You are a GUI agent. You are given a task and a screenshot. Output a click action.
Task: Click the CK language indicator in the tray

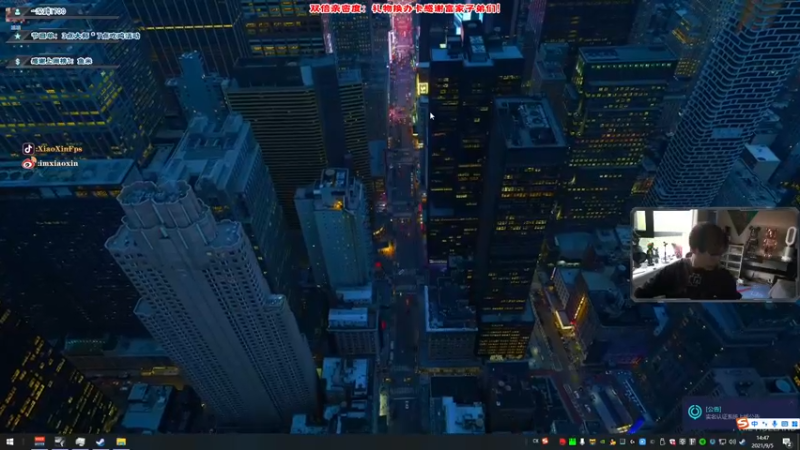click(536, 441)
